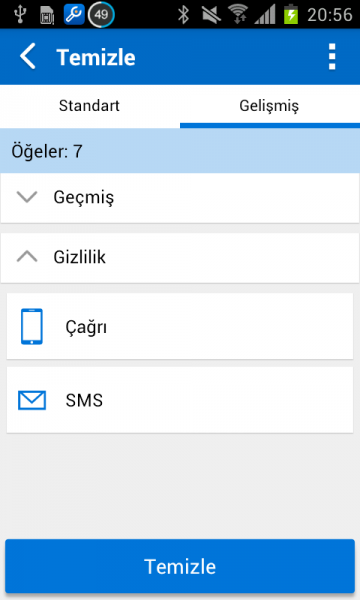Screen dimensions: 360x600
Task: Tap the Wi-Fi signal status icon
Action: pos(239,15)
